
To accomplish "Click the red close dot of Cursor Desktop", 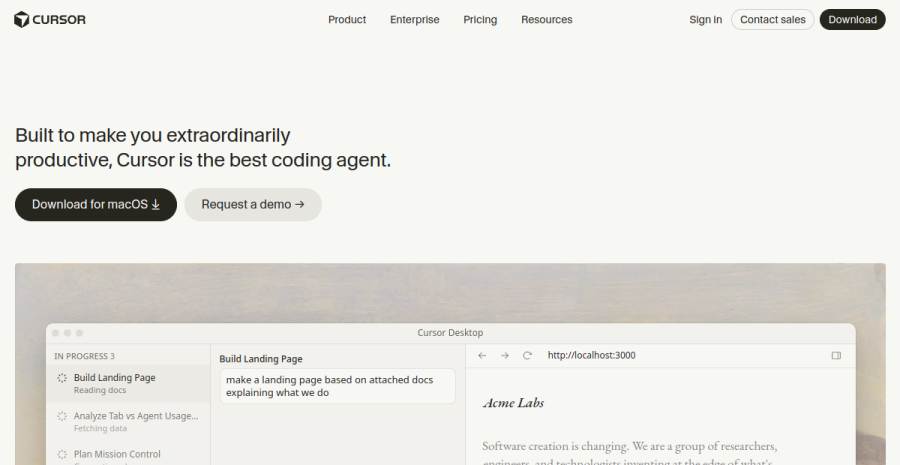I will click(x=56, y=333).
